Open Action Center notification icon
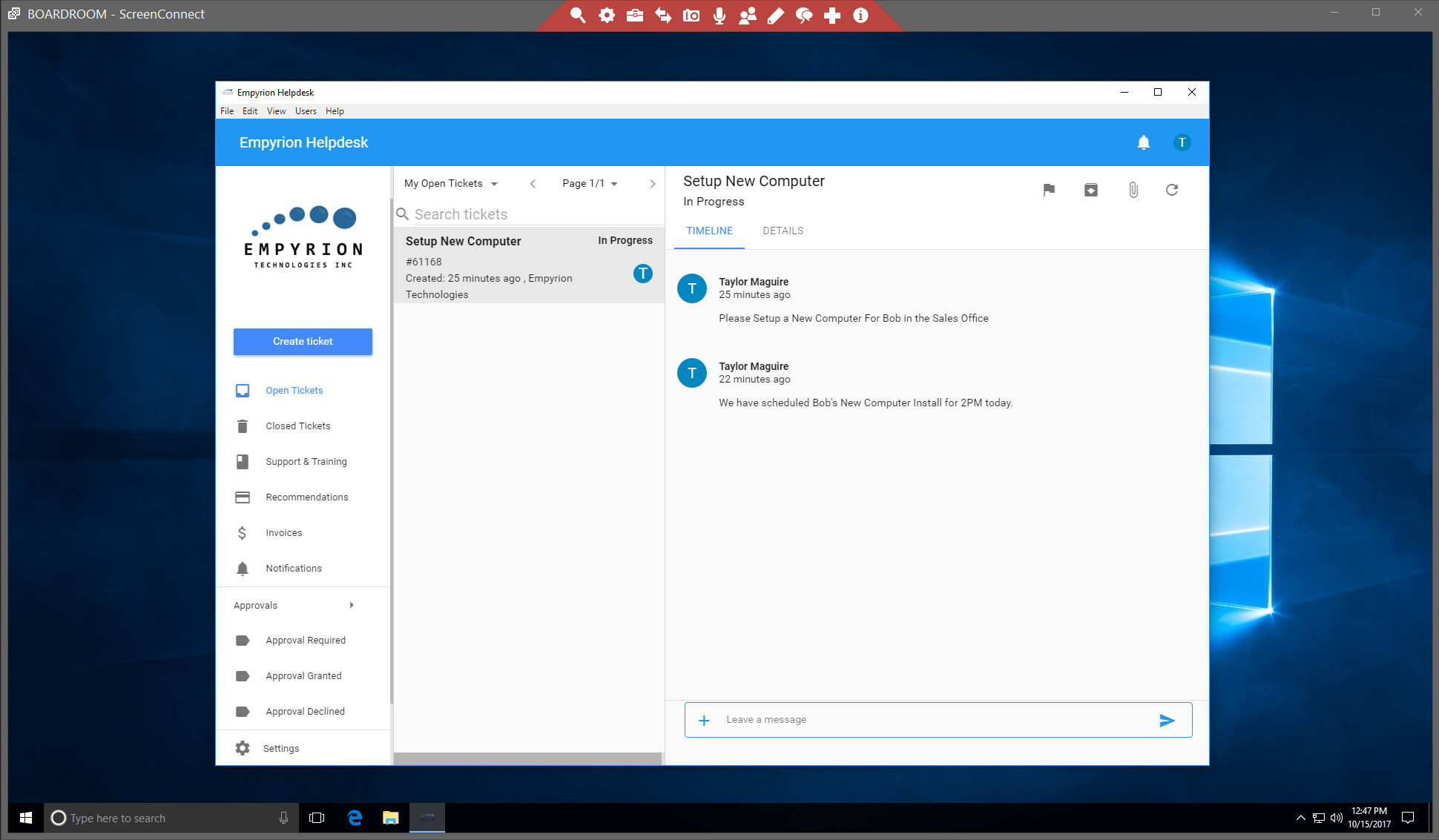The image size is (1439, 840). pyautogui.click(x=1408, y=818)
